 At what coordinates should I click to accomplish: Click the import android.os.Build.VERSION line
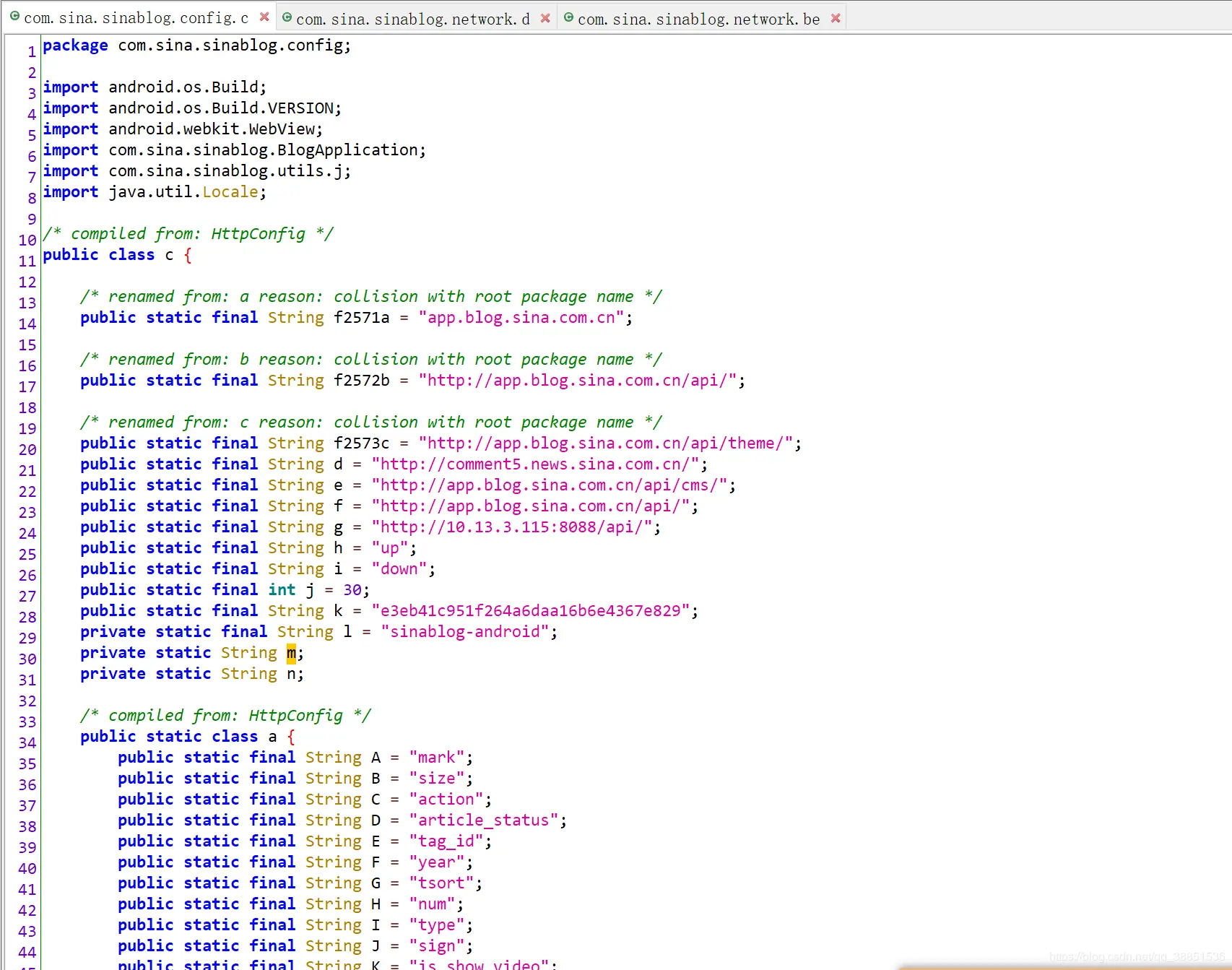(192, 108)
